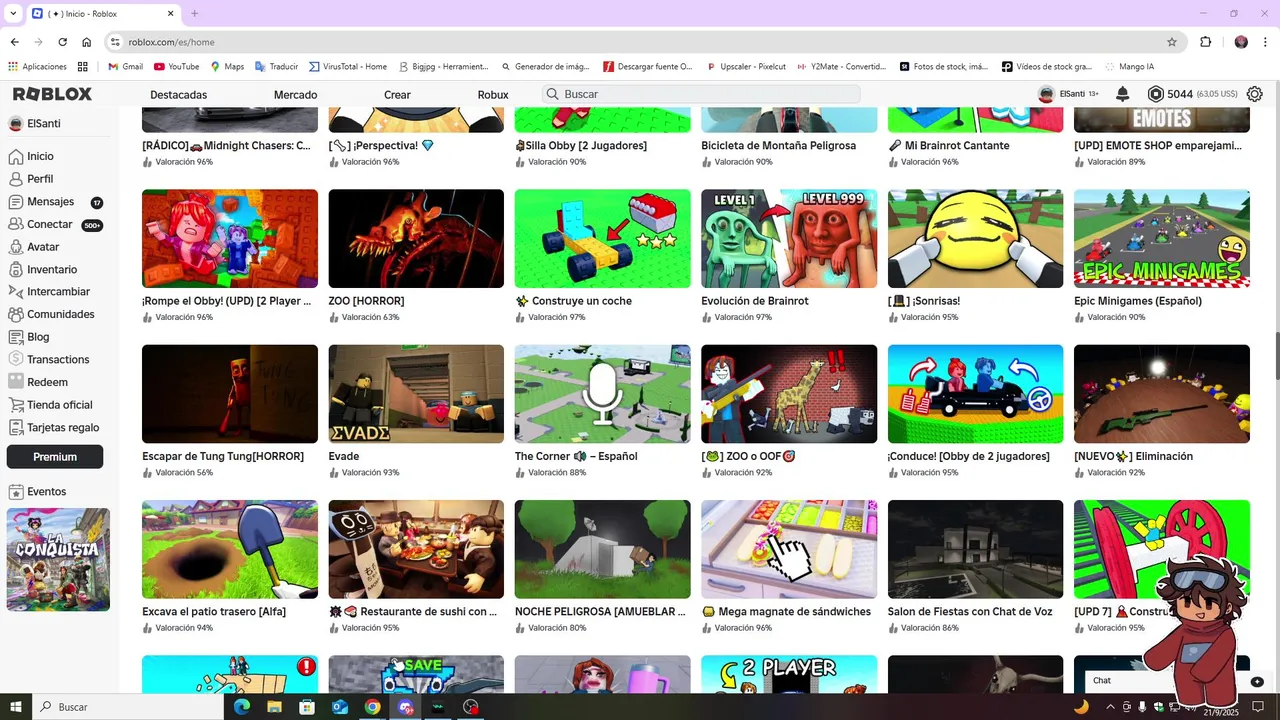The width and height of the screenshot is (1280, 720).
Task: Open the Chrome tab search dropdown
Action: (x=13, y=13)
